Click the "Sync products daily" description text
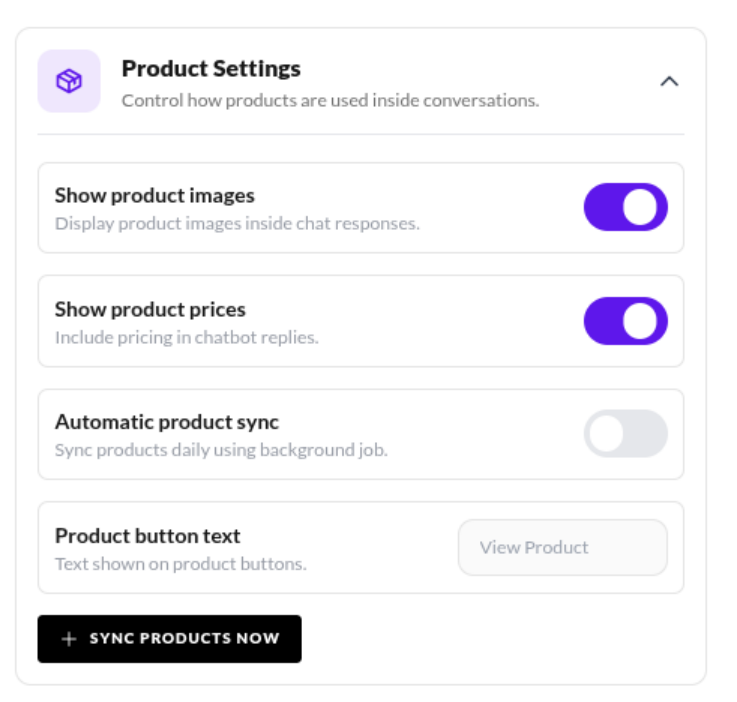The width and height of the screenshot is (737, 702). [221, 450]
